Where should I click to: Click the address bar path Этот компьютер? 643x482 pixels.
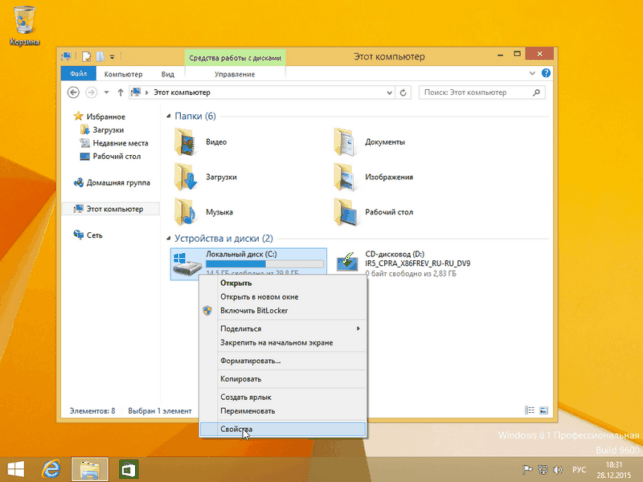(x=182, y=93)
